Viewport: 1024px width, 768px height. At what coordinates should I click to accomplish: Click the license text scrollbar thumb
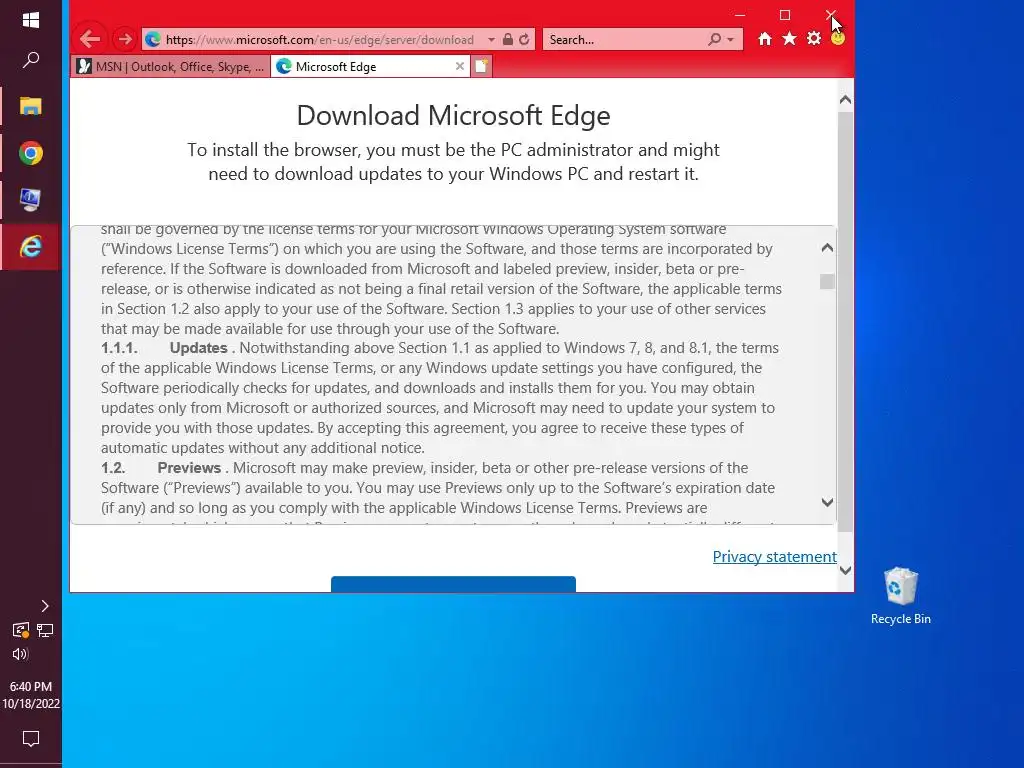827,281
